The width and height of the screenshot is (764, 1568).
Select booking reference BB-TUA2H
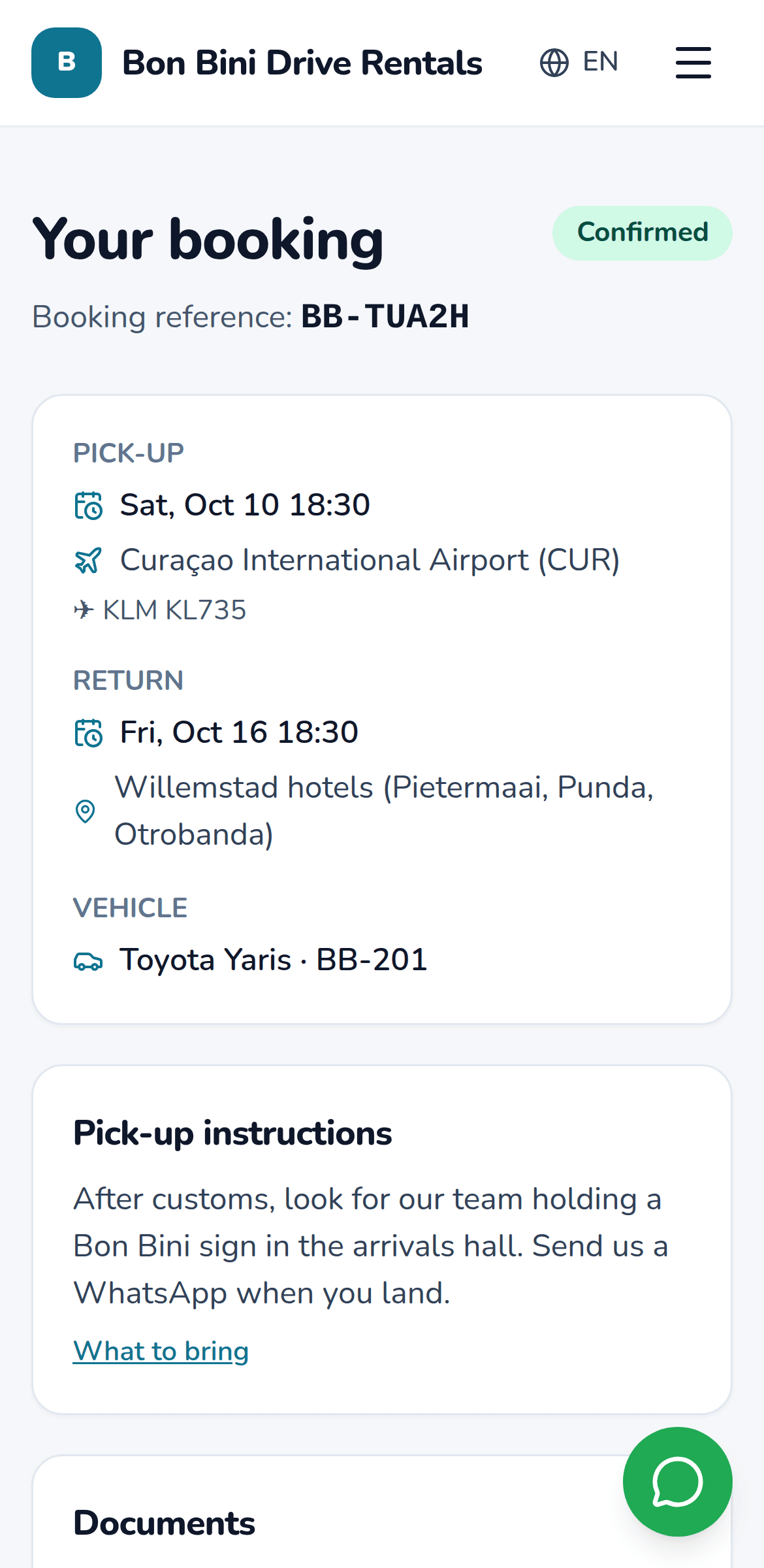click(x=385, y=317)
